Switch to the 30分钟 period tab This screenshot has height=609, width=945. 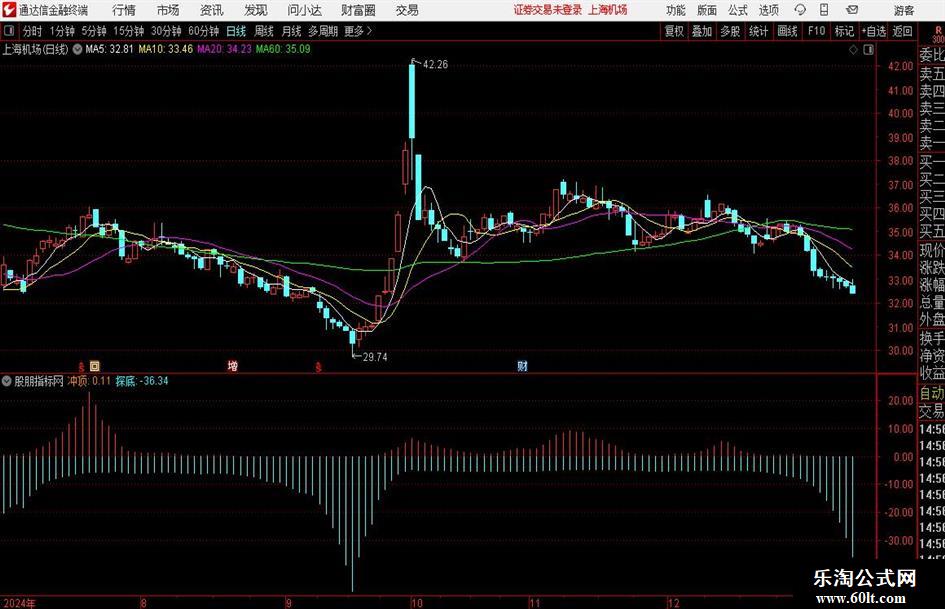[x=166, y=31]
